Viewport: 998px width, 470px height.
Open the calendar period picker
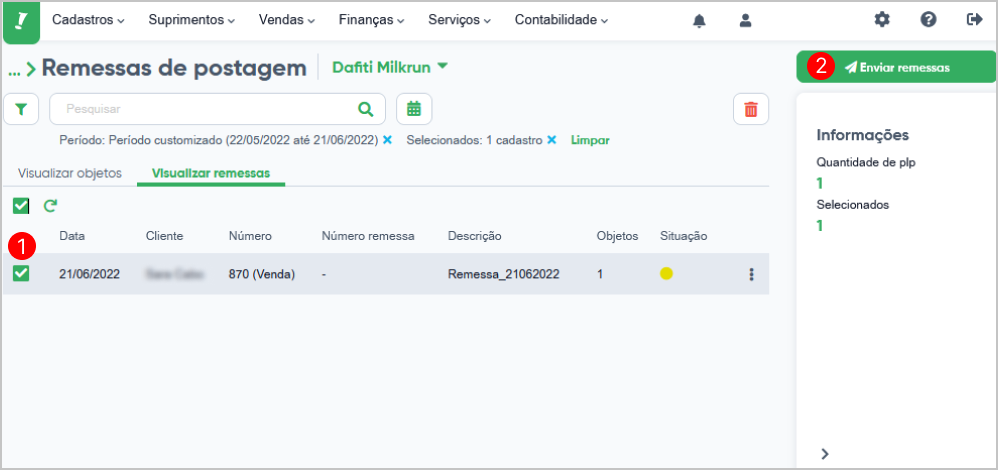[x=414, y=109]
